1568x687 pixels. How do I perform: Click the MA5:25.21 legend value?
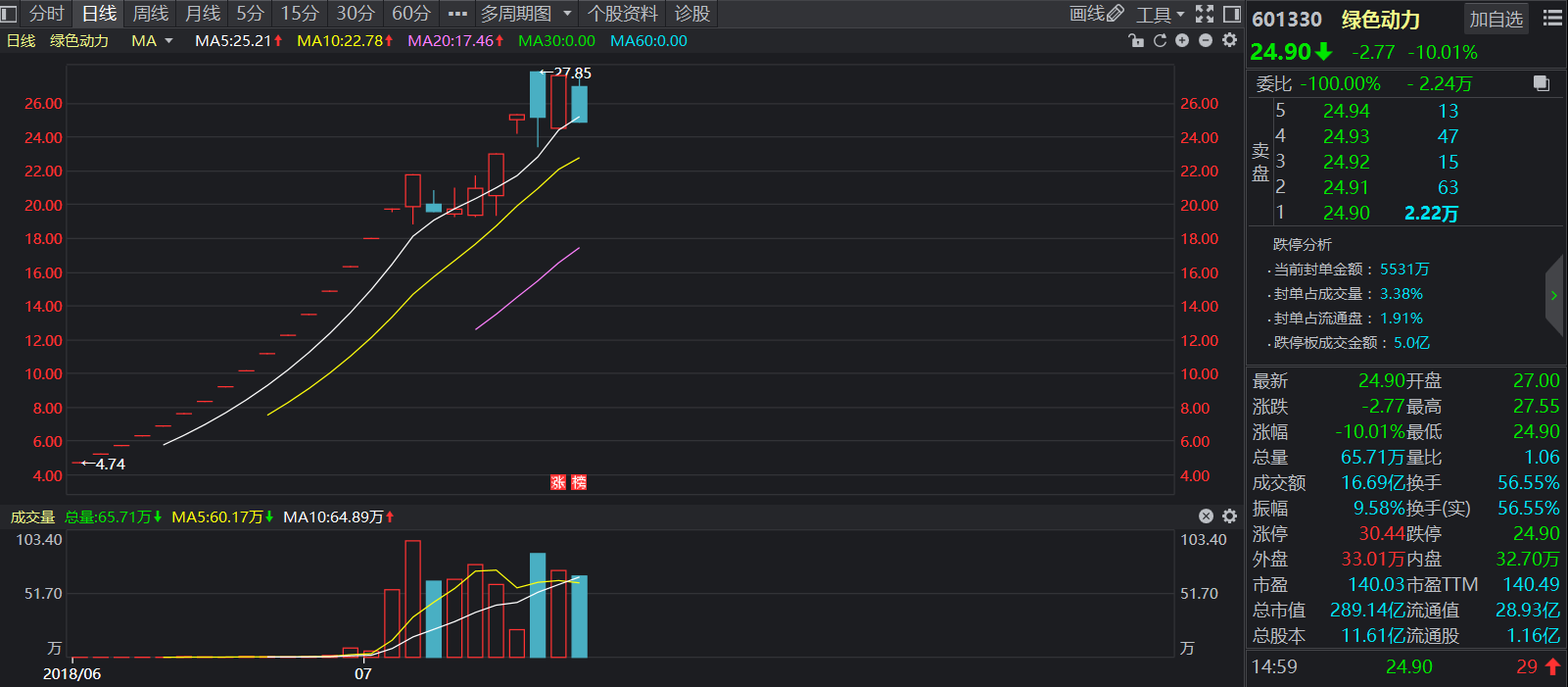(x=238, y=41)
